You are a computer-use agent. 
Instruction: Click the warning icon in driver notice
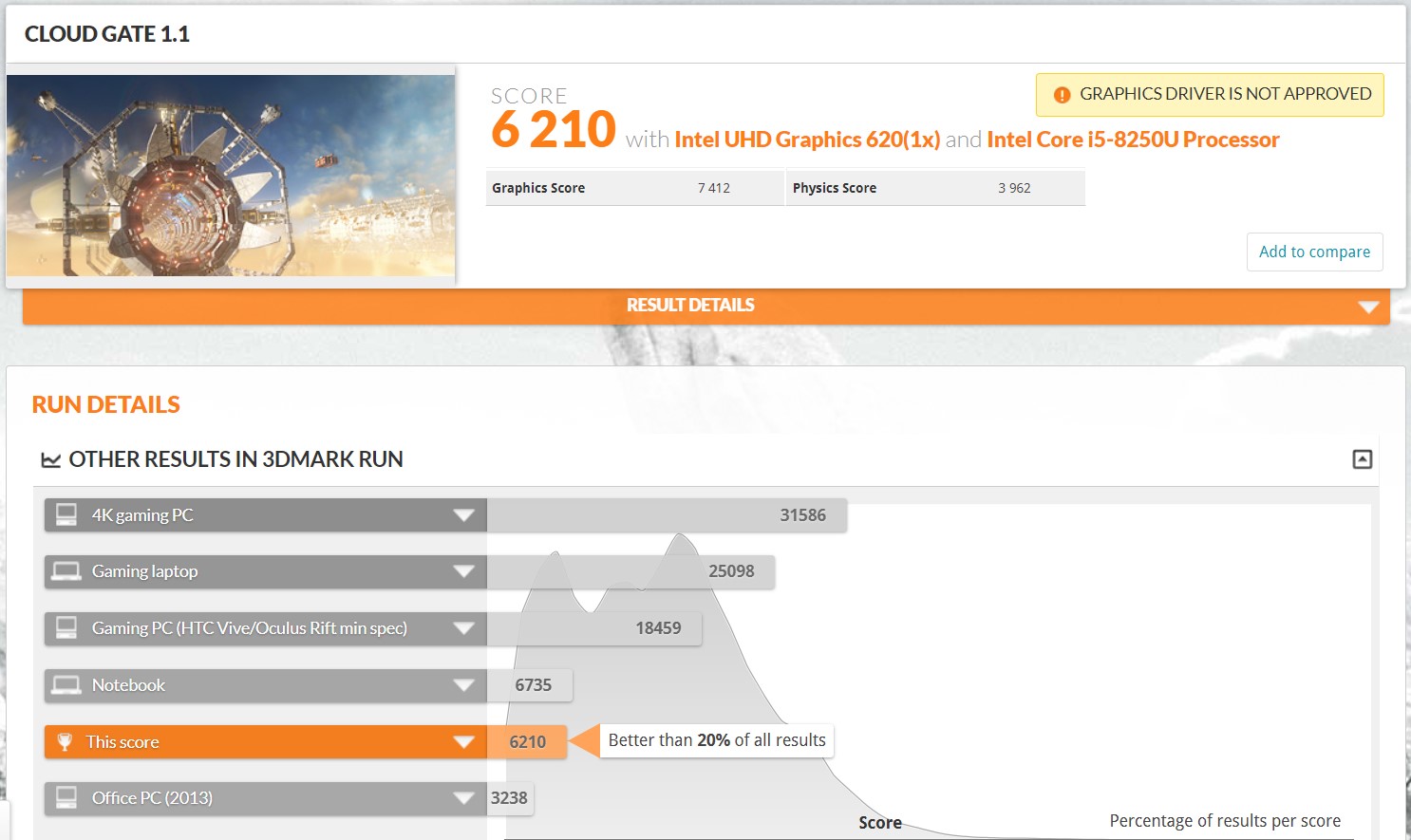(x=1062, y=95)
